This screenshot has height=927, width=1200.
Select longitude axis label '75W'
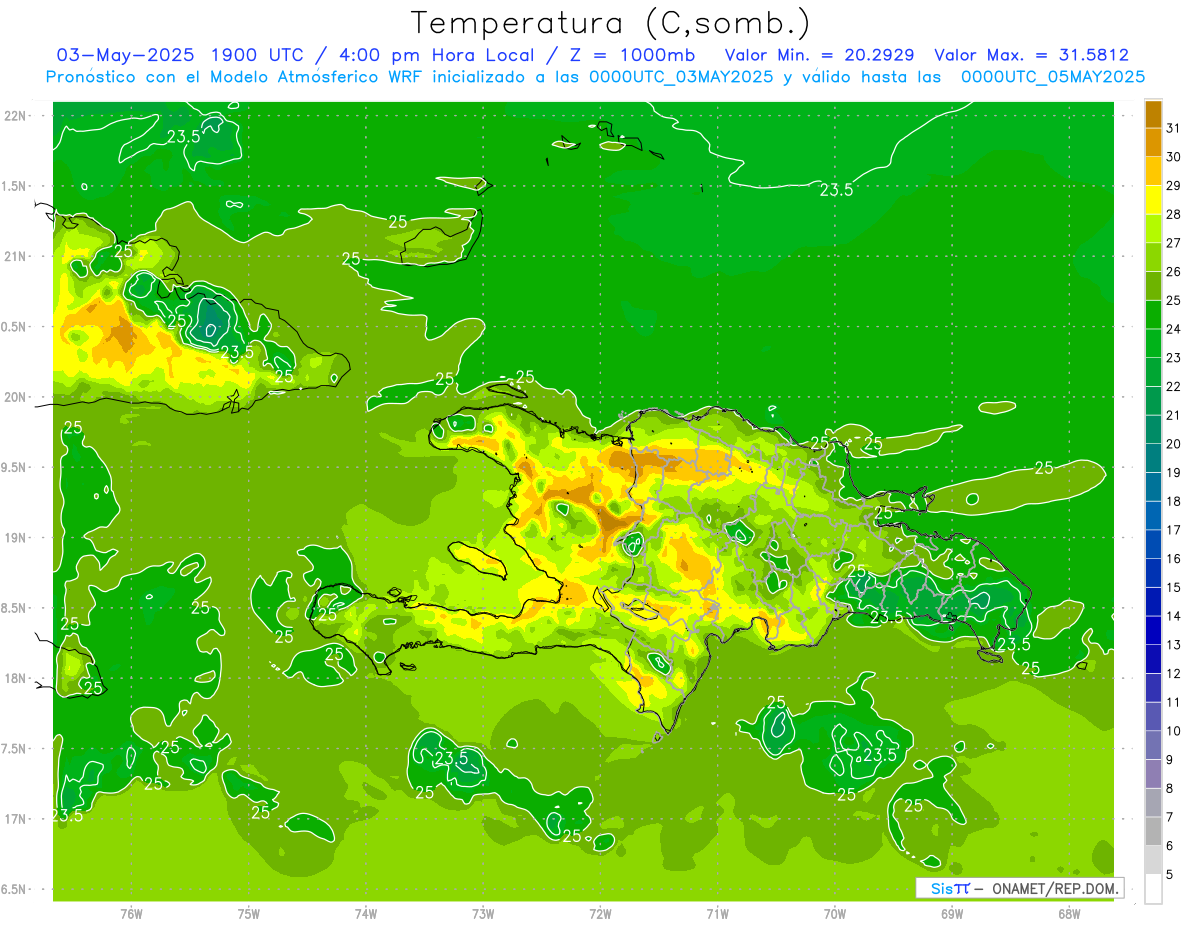click(x=249, y=913)
